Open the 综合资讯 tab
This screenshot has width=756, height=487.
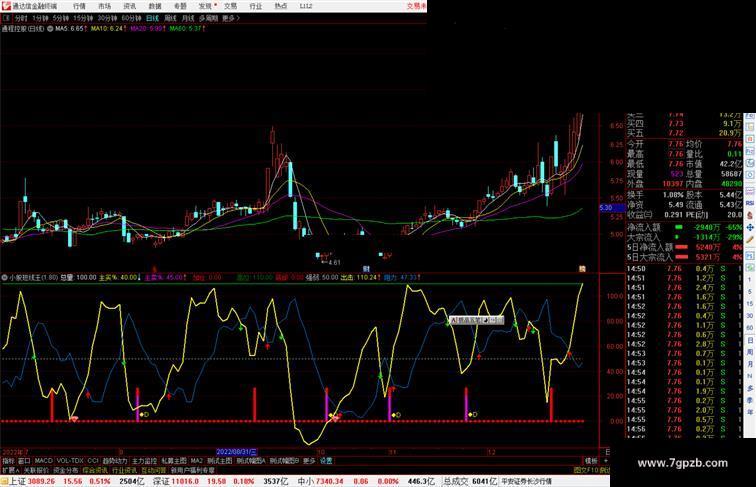click(95, 470)
